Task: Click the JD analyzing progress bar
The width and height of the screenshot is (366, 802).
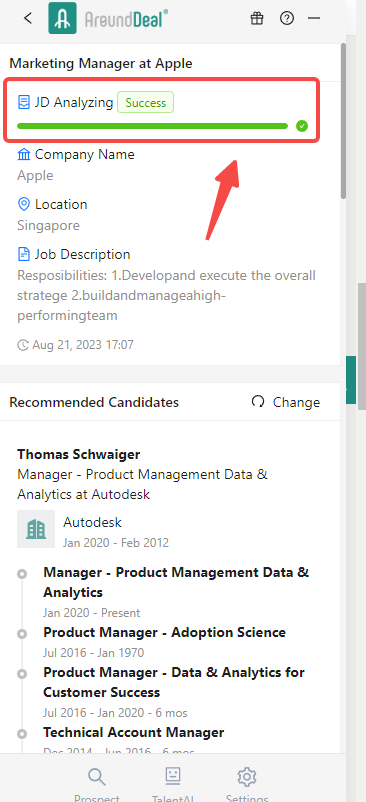Action: (152, 126)
